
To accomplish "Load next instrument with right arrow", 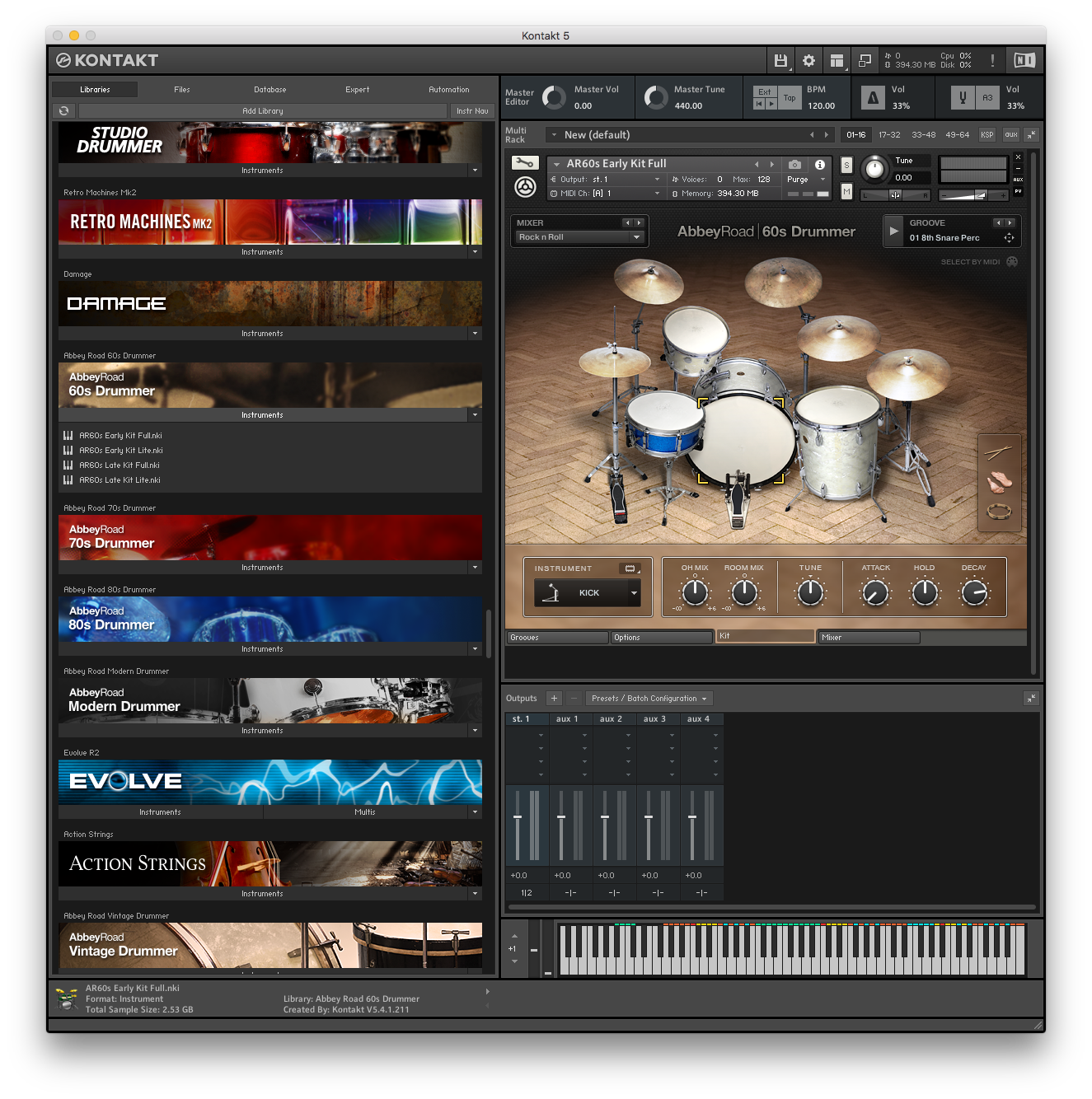I will (771, 164).
